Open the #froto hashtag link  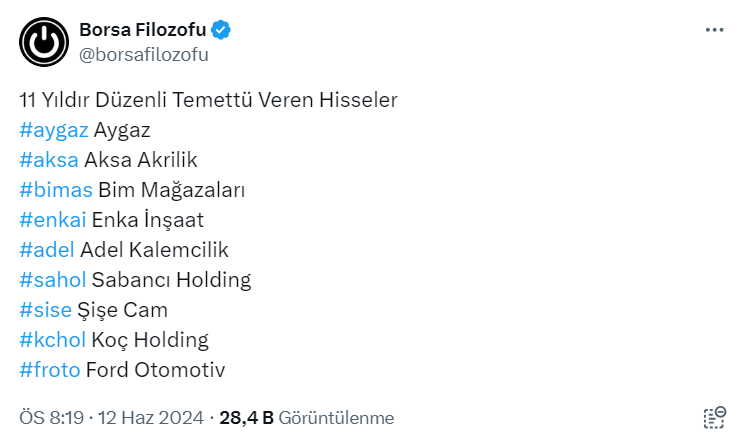[49, 370]
